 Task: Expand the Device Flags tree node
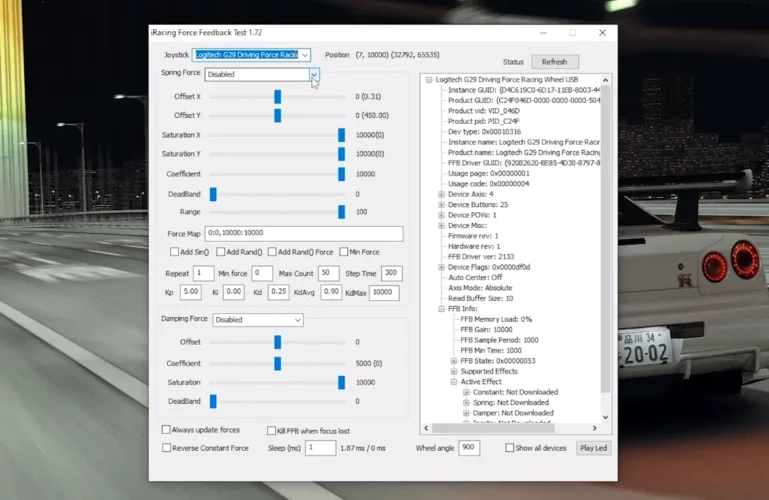click(x=441, y=267)
